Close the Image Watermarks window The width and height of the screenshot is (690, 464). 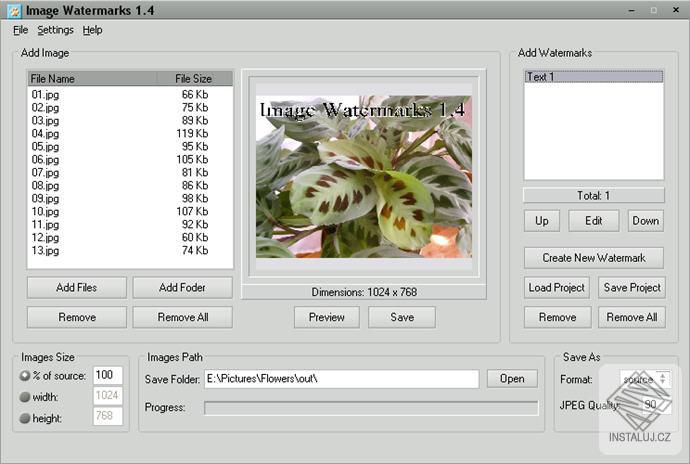[x=676, y=10]
